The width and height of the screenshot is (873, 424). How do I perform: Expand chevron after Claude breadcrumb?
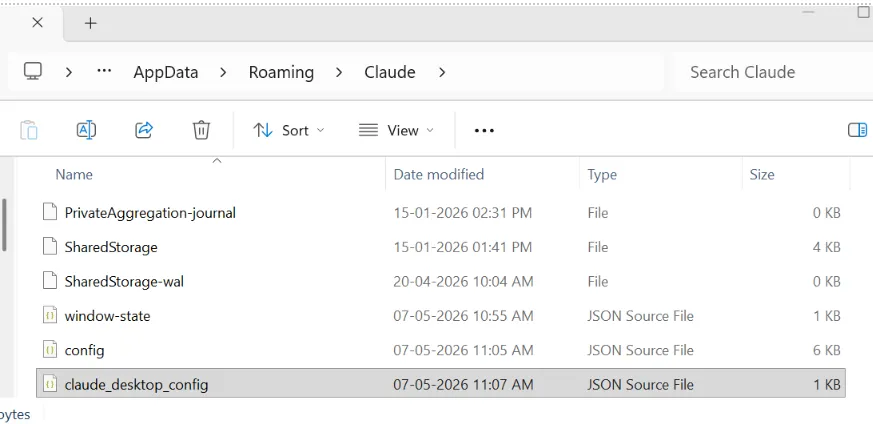pyautogui.click(x=442, y=72)
